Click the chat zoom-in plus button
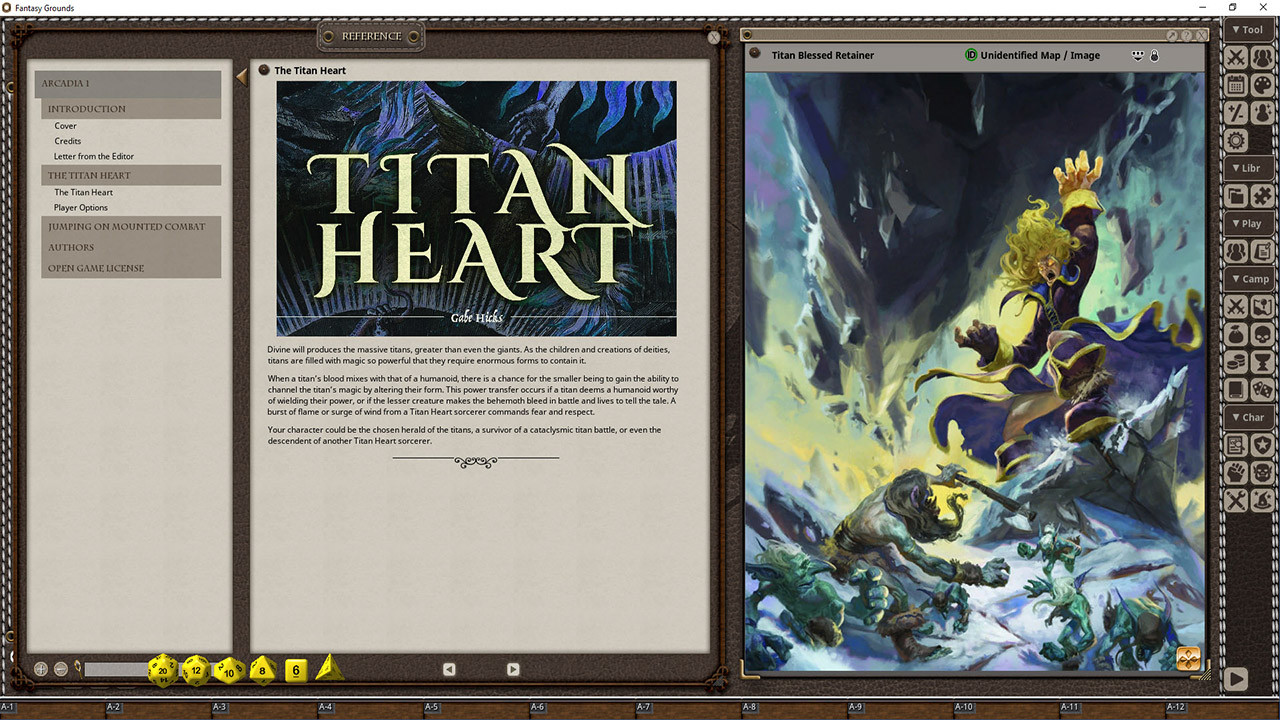 coord(41,669)
